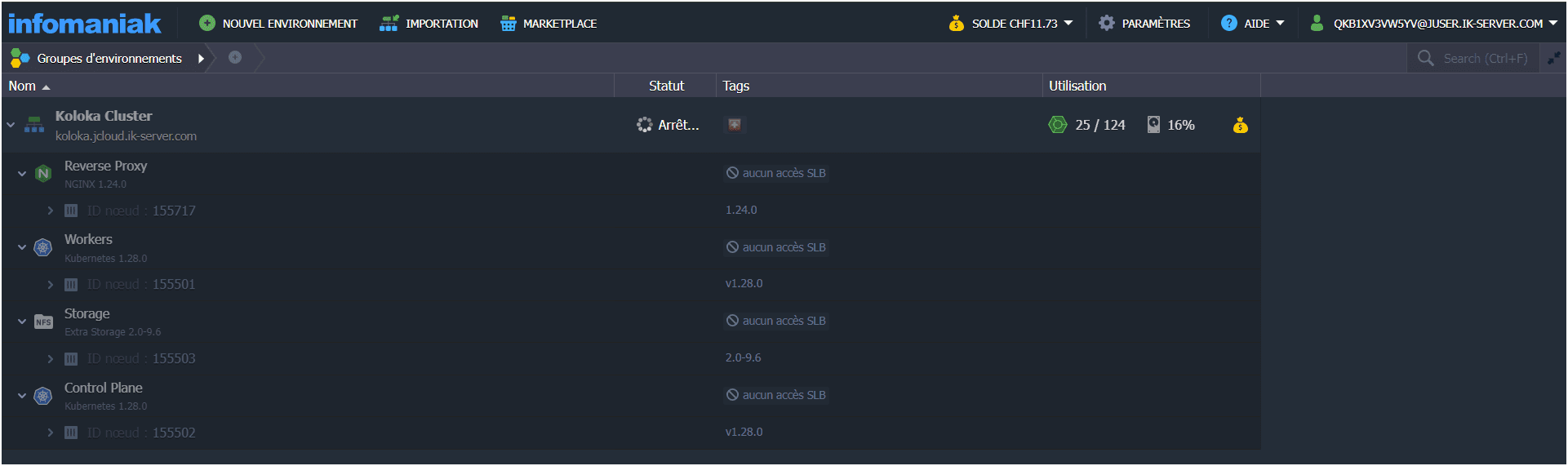Collapse the Storage layer

coord(22,322)
